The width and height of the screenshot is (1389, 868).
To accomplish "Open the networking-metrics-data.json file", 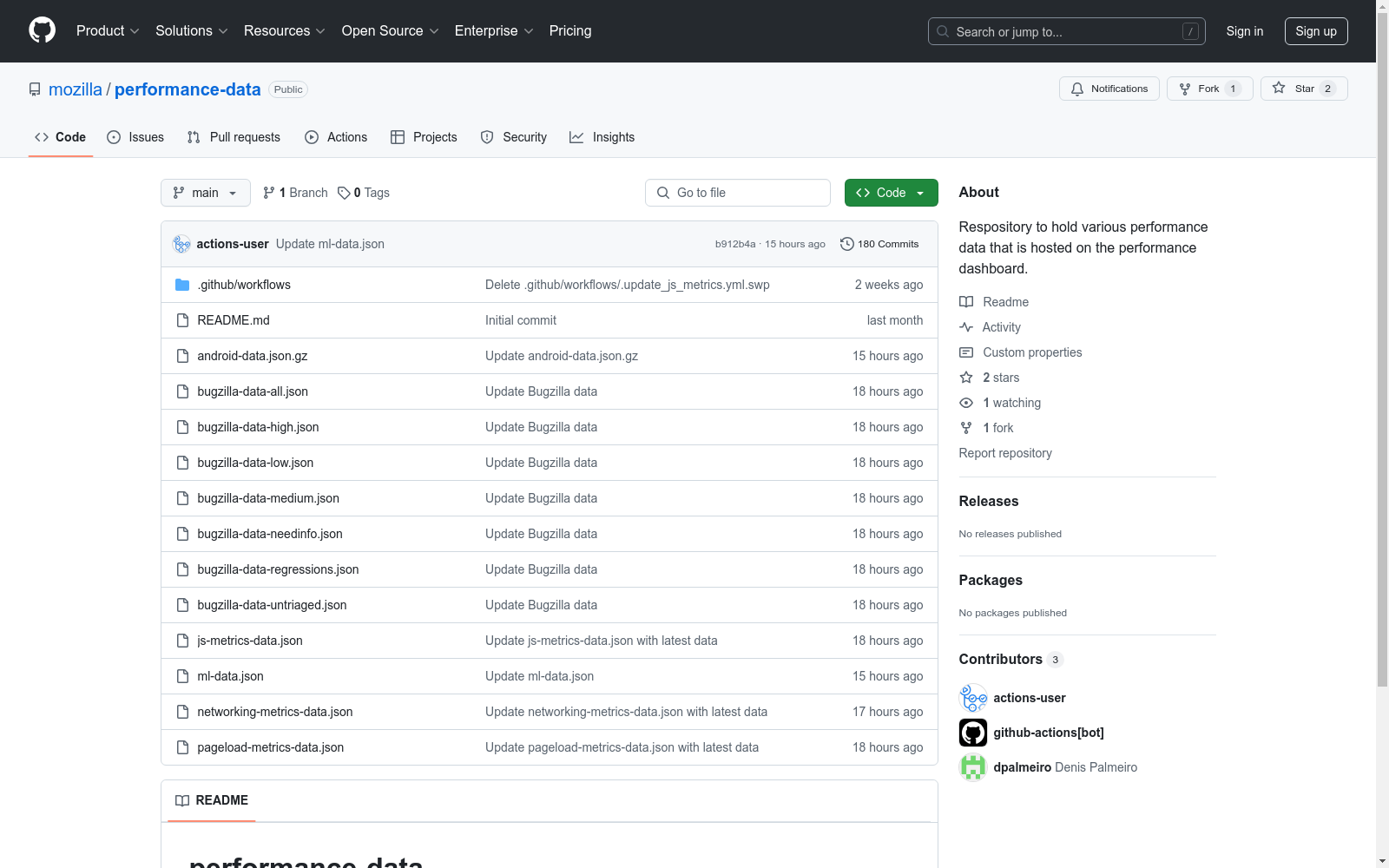I will click(275, 712).
